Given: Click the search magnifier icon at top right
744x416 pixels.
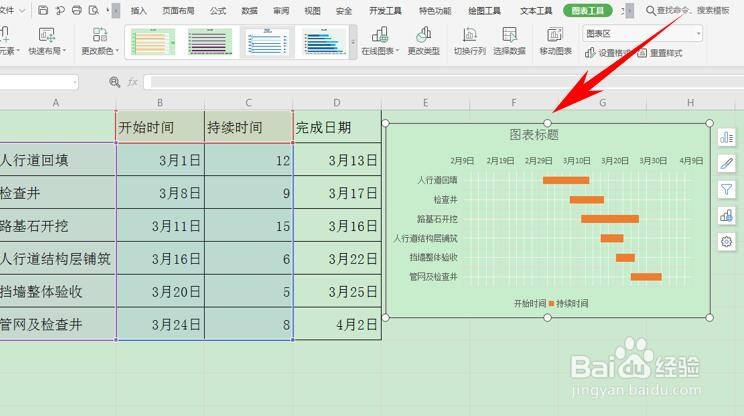Looking at the screenshot, I should 651,10.
